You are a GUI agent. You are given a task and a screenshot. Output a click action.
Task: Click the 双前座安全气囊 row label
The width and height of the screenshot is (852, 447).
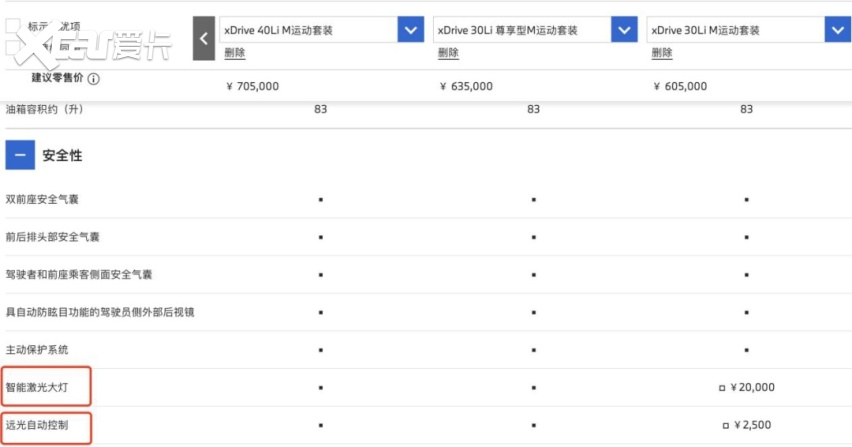(x=42, y=199)
